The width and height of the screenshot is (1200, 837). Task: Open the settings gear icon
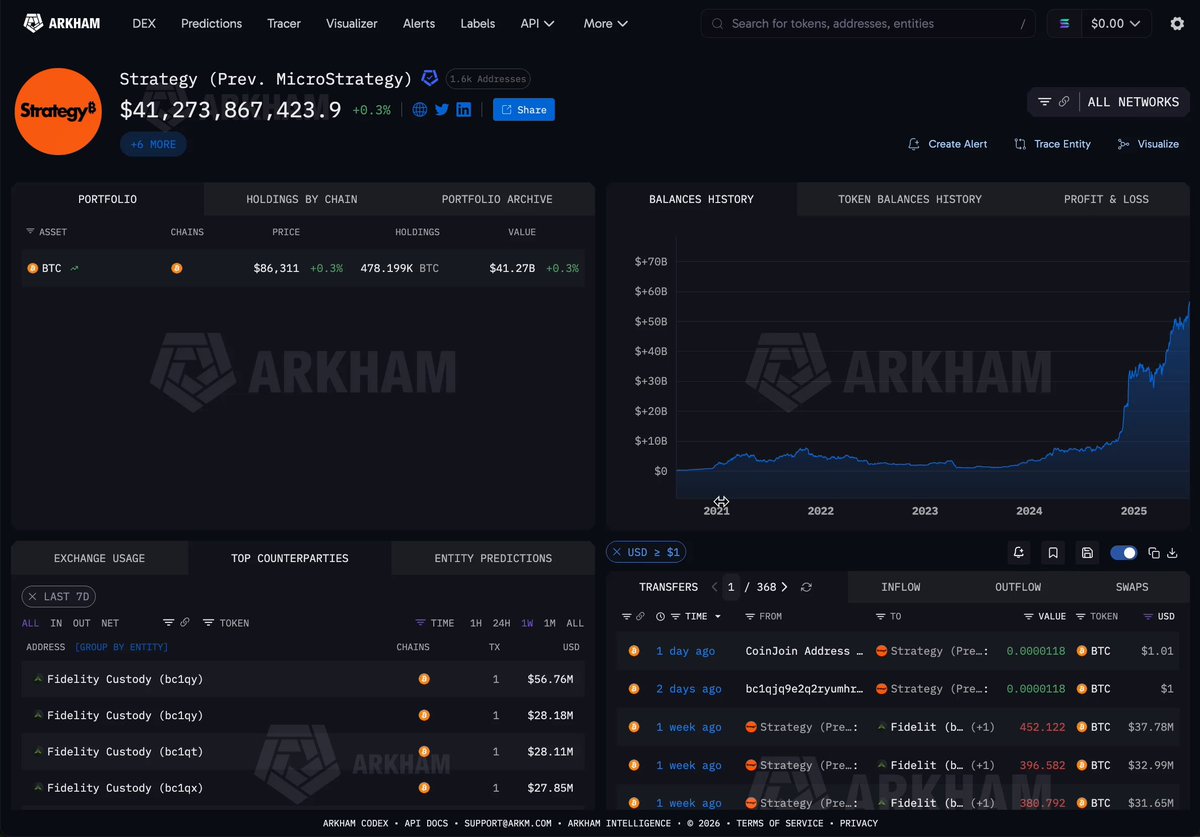click(x=1177, y=23)
